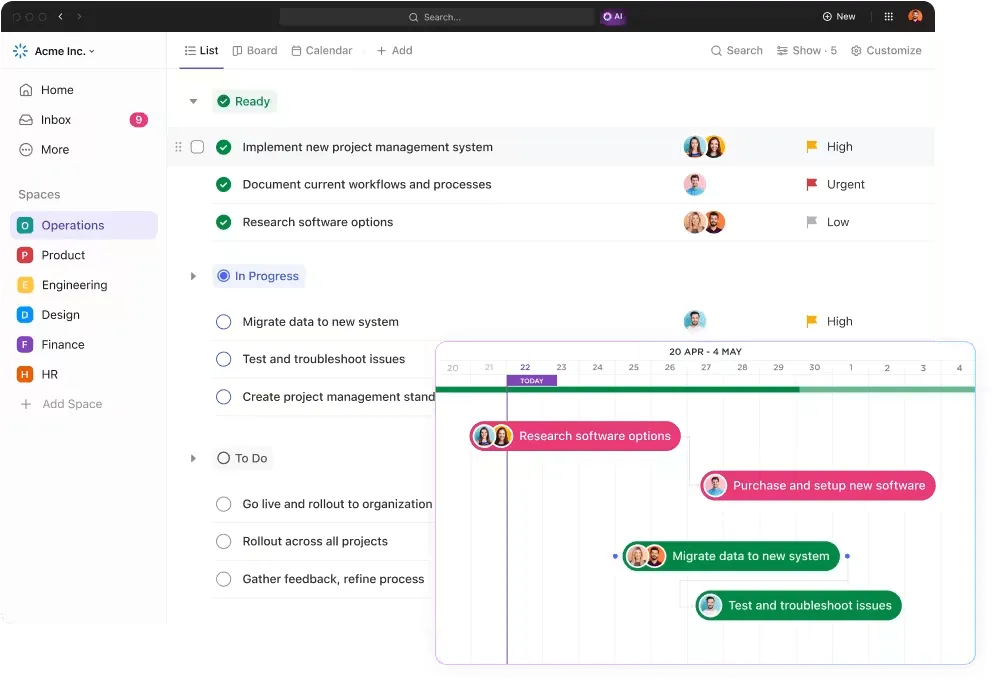Open the Customize settings

(886, 51)
